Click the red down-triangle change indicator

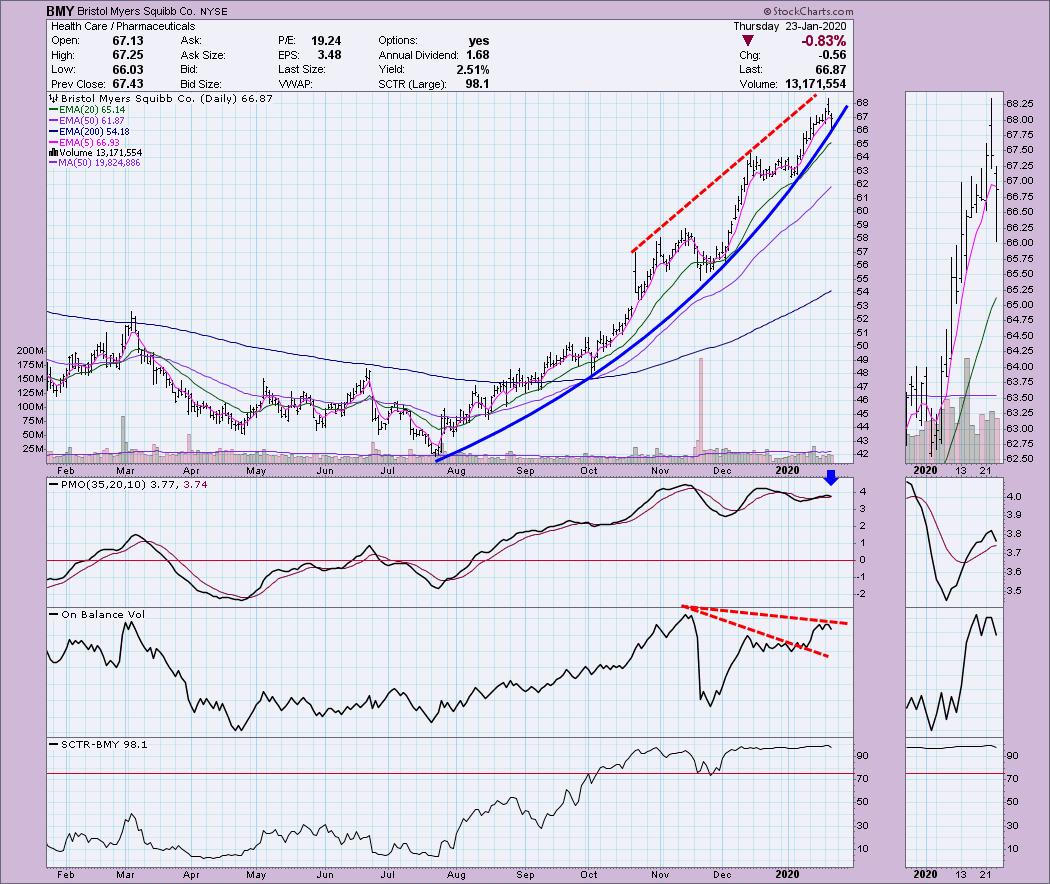point(748,41)
